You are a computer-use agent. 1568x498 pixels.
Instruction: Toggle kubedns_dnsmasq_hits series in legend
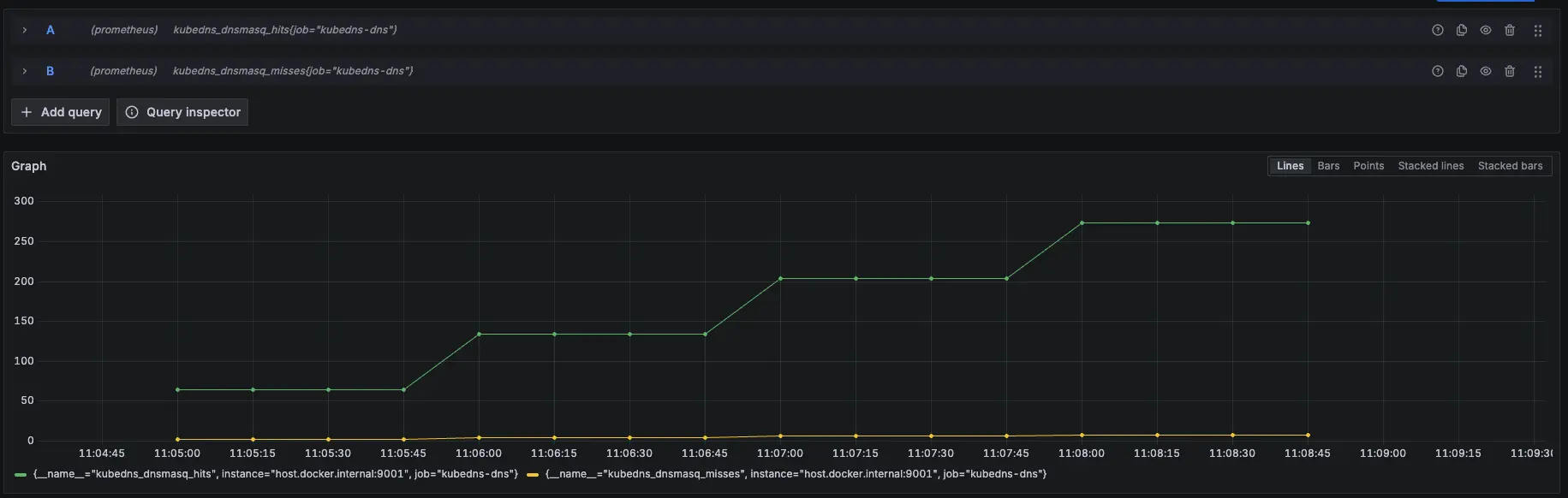275,474
